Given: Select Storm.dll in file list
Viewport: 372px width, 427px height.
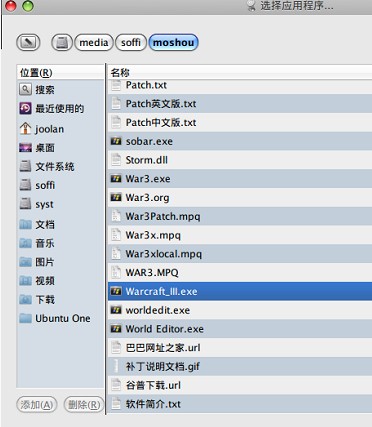Looking at the screenshot, I should [x=240, y=160].
